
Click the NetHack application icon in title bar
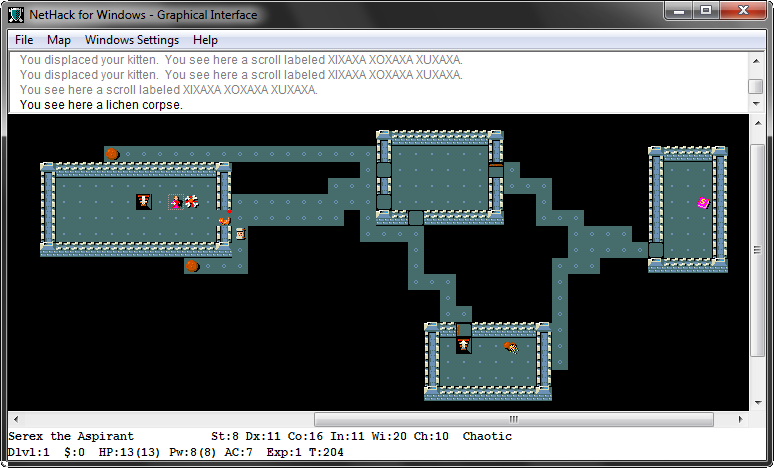[16, 15]
